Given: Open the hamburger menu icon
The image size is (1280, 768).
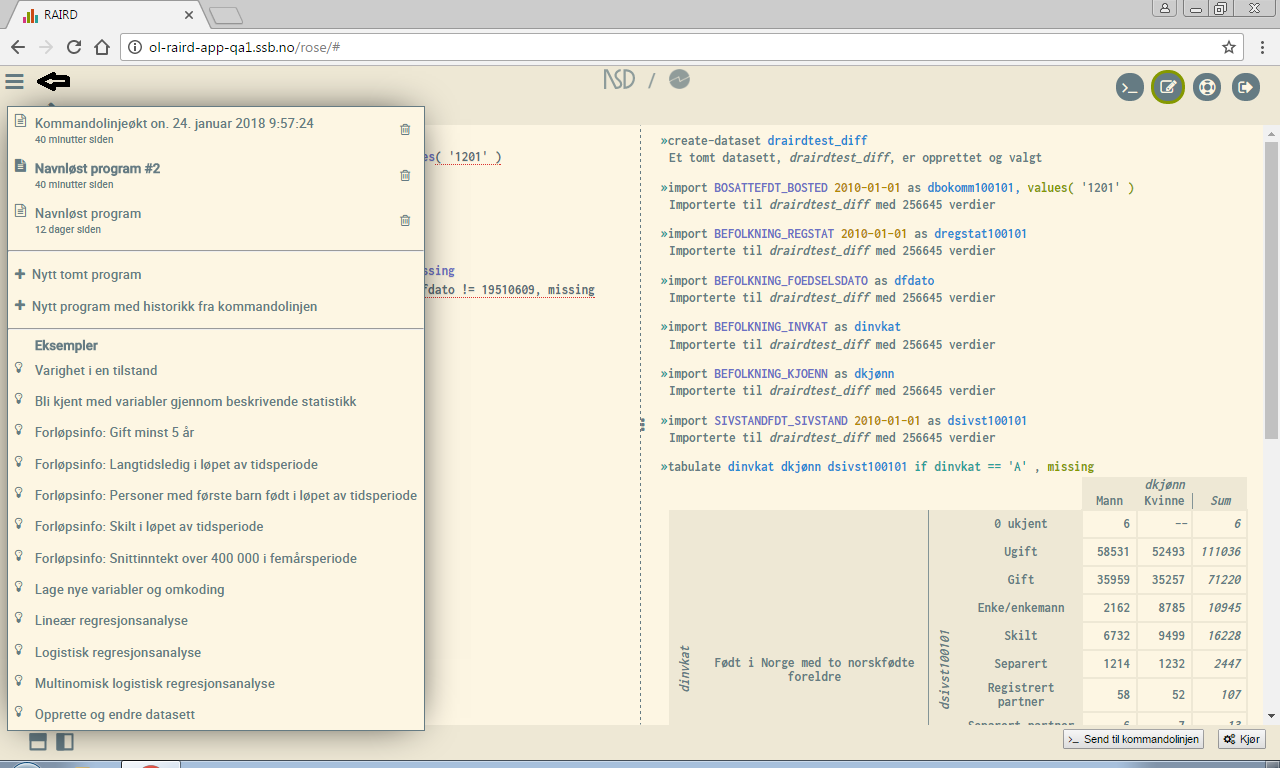Looking at the screenshot, I should pyautogui.click(x=14, y=81).
